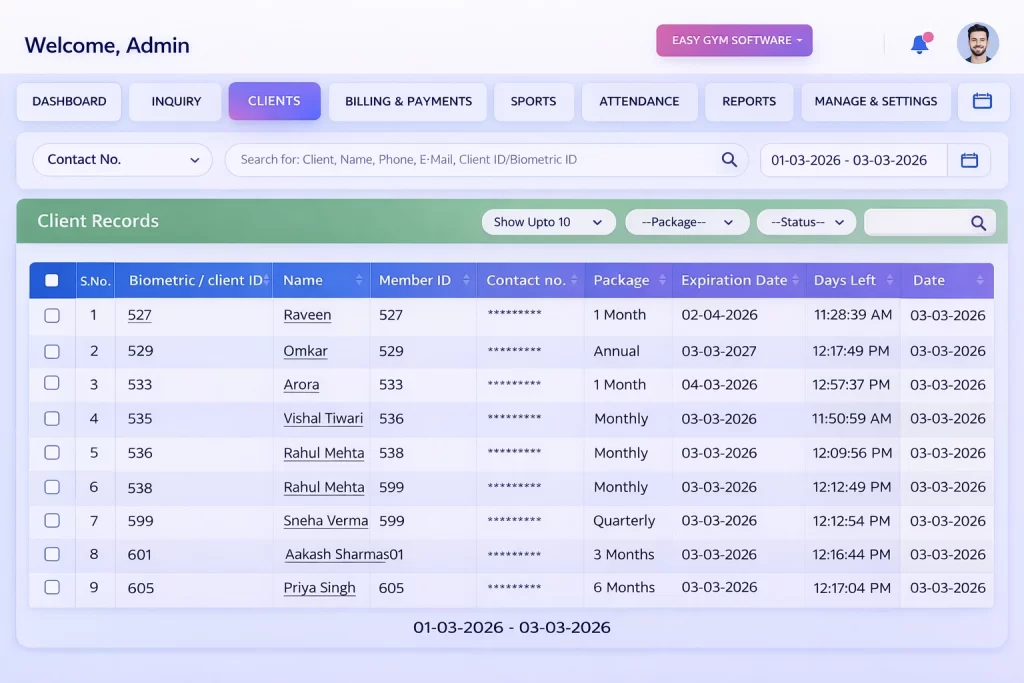Open client link Vishal Tiwari

click(x=323, y=418)
